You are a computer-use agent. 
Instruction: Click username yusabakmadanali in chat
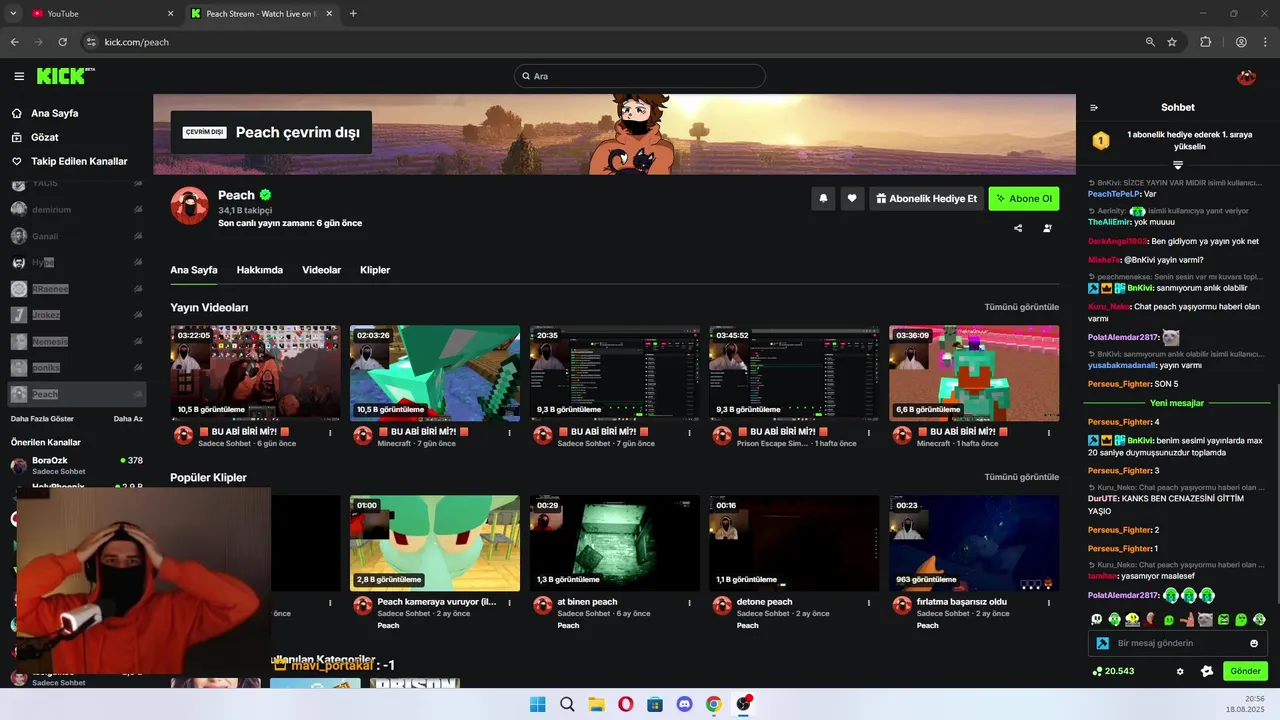1123,365
